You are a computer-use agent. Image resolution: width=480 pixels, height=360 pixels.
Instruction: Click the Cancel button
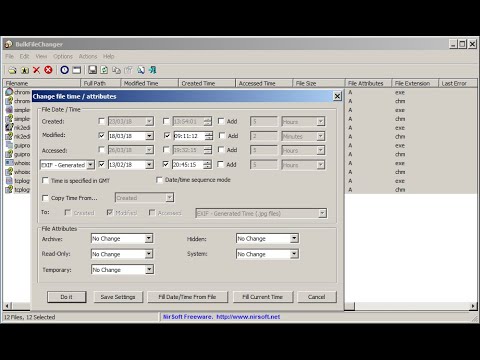(x=317, y=297)
